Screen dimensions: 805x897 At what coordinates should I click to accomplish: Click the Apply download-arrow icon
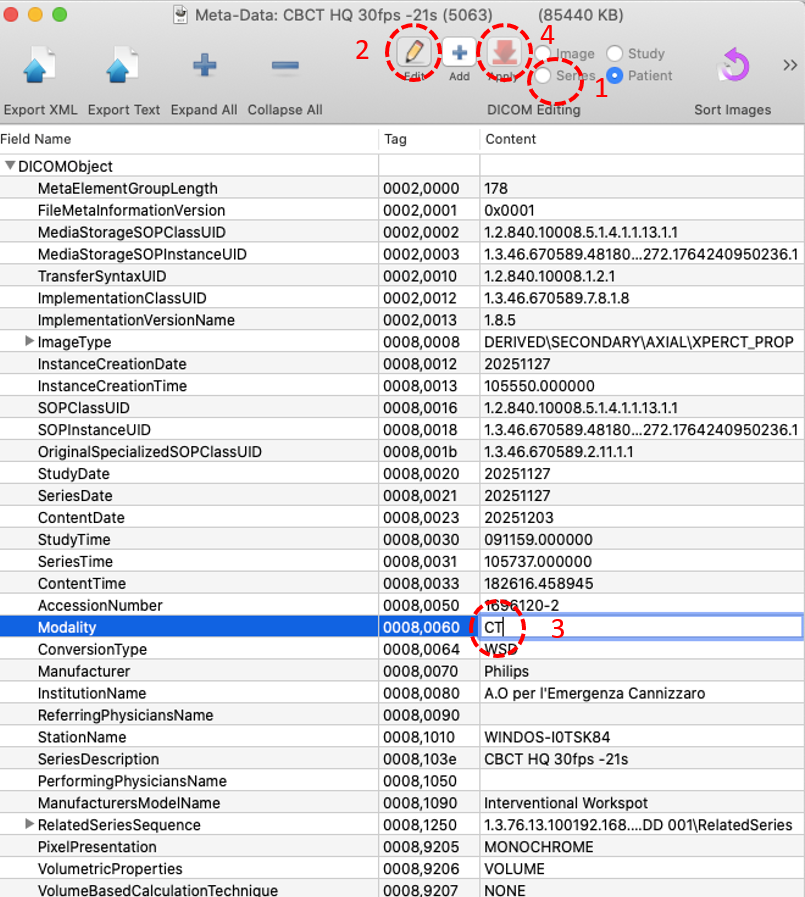click(x=505, y=53)
